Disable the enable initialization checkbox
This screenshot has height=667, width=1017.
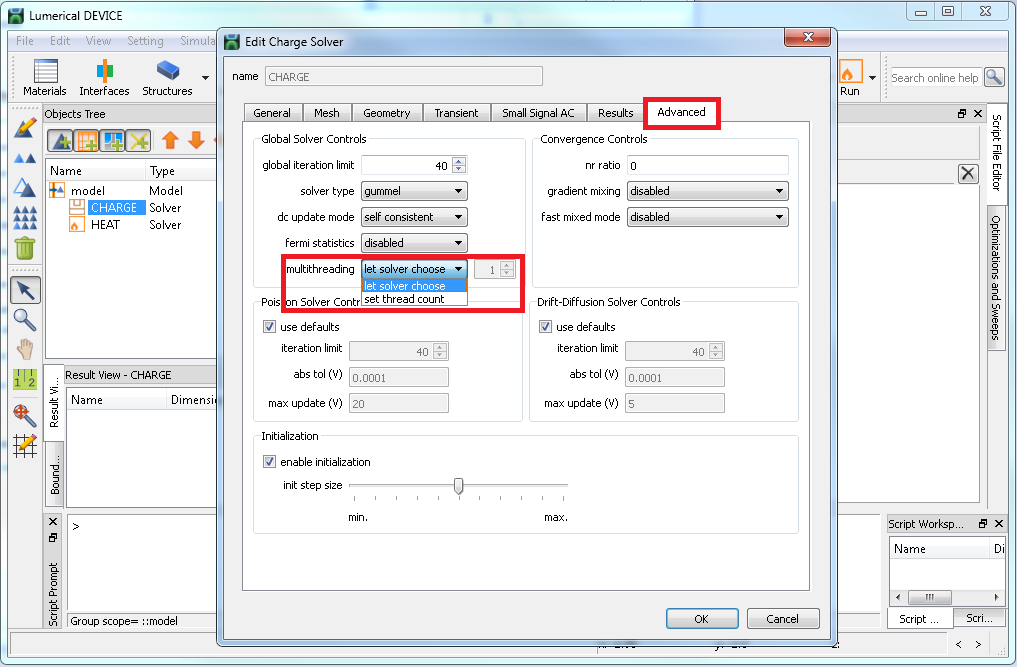click(x=269, y=461)
